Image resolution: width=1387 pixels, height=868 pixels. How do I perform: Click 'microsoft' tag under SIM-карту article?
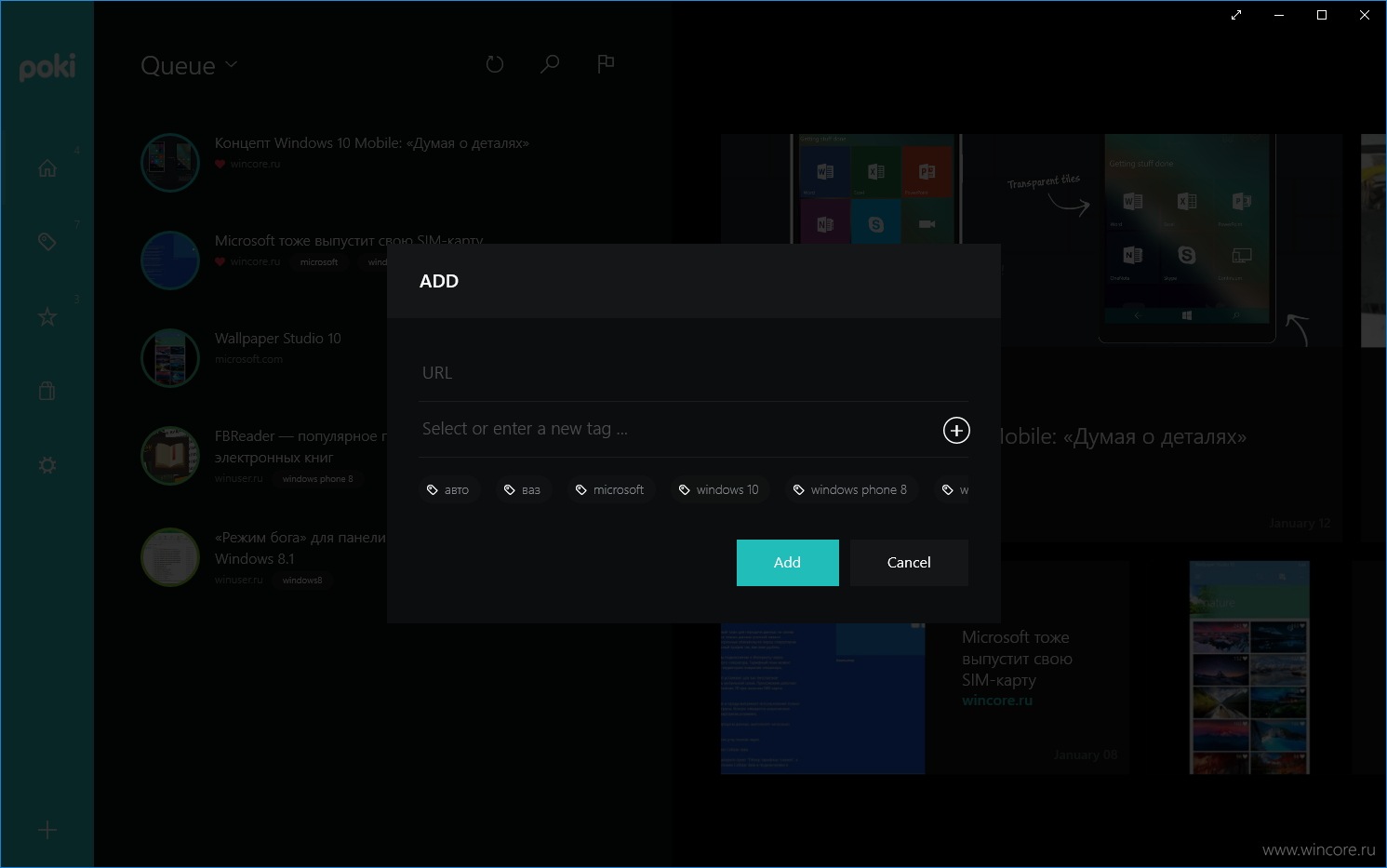tap(319, 262)
